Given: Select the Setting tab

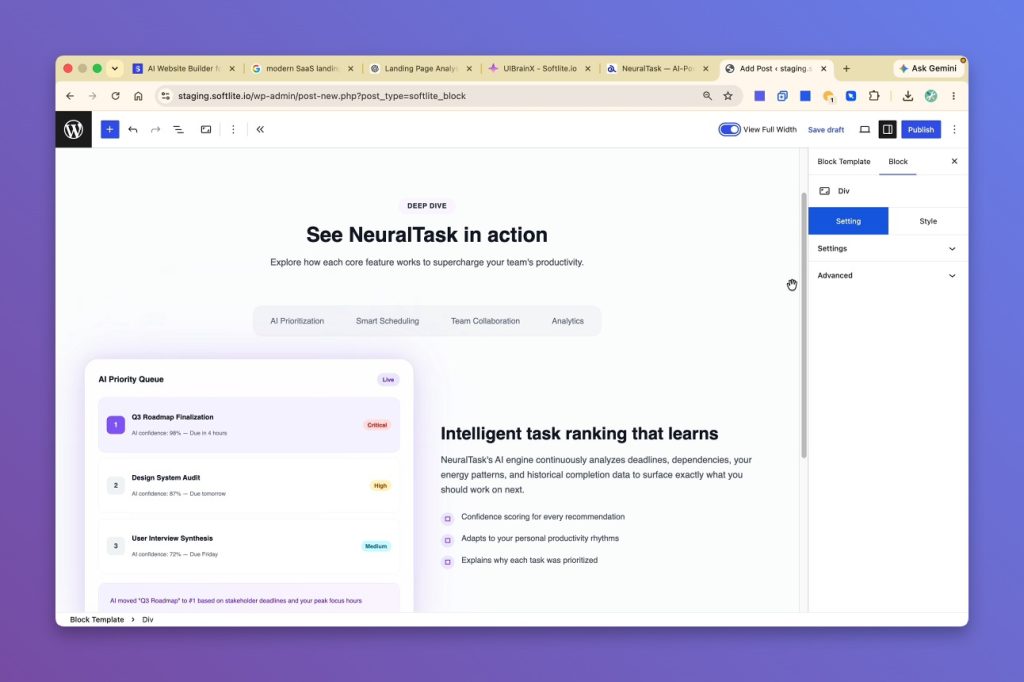Looking at the screenshot, I should (x=848, y=221).
